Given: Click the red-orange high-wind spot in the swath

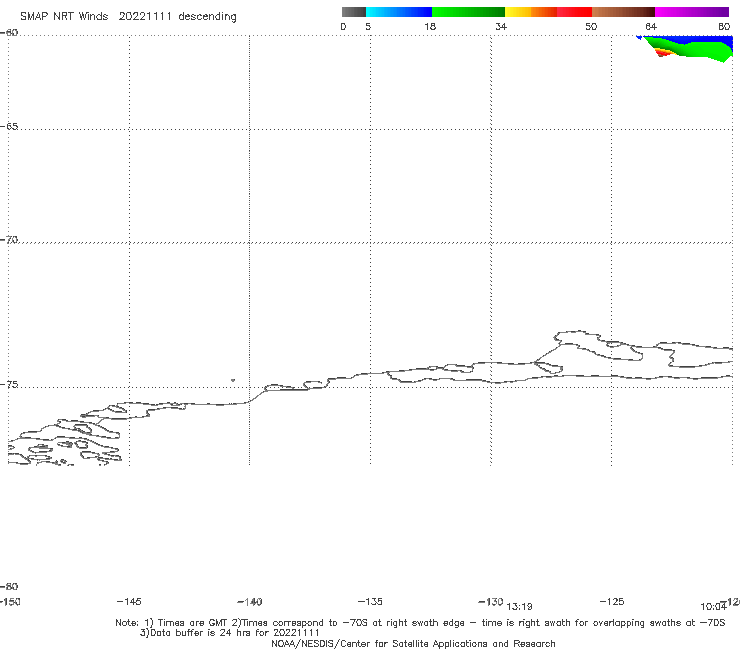Looking at the screenshot, I should tap(662, 53).
